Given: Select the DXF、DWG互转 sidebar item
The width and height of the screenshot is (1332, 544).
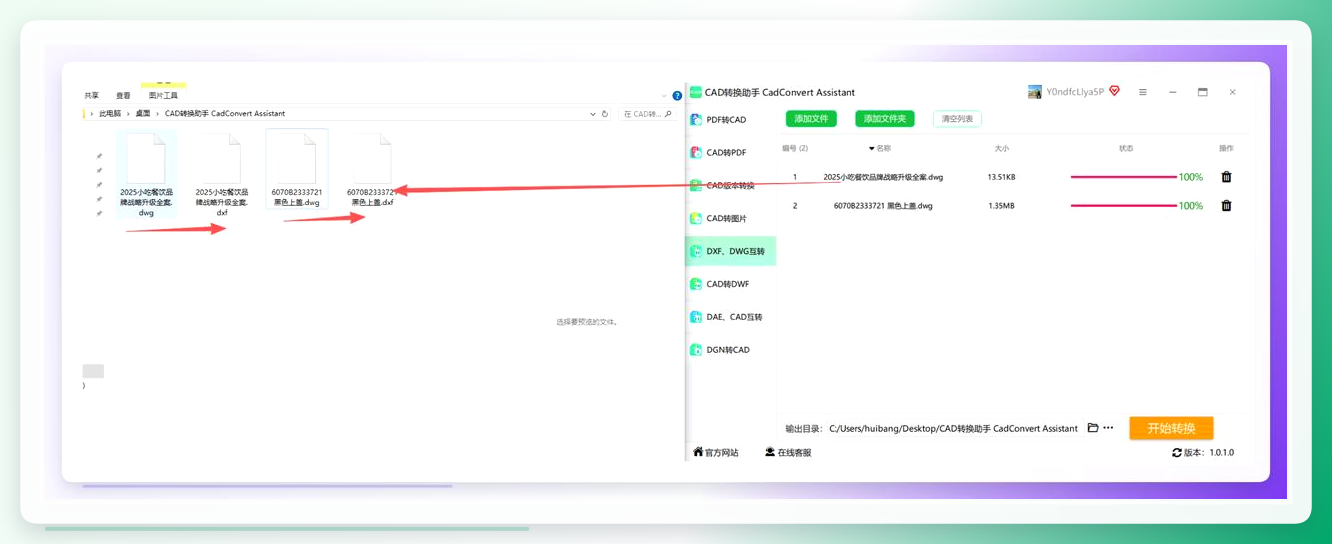Looking at the screenshot, I should [730, 251].
